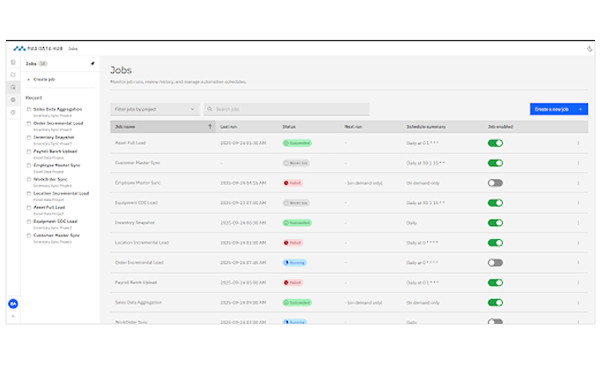Click the pin icon in Jobs panel
Screen dimensions: 600x365
[92, 64]
